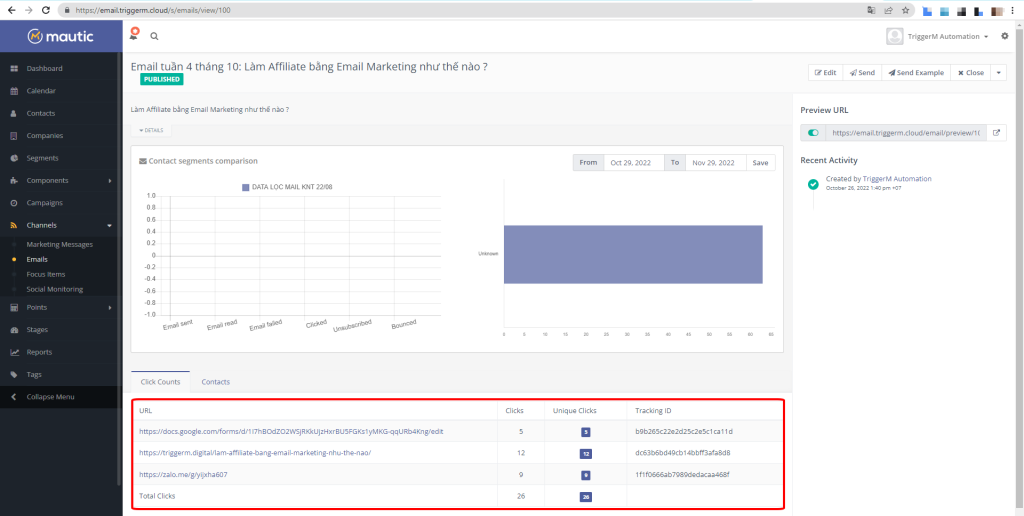Click the From date input field
Image resolution: width=1024 pixels, height=516 pixels.
click(x=634, y=162)
